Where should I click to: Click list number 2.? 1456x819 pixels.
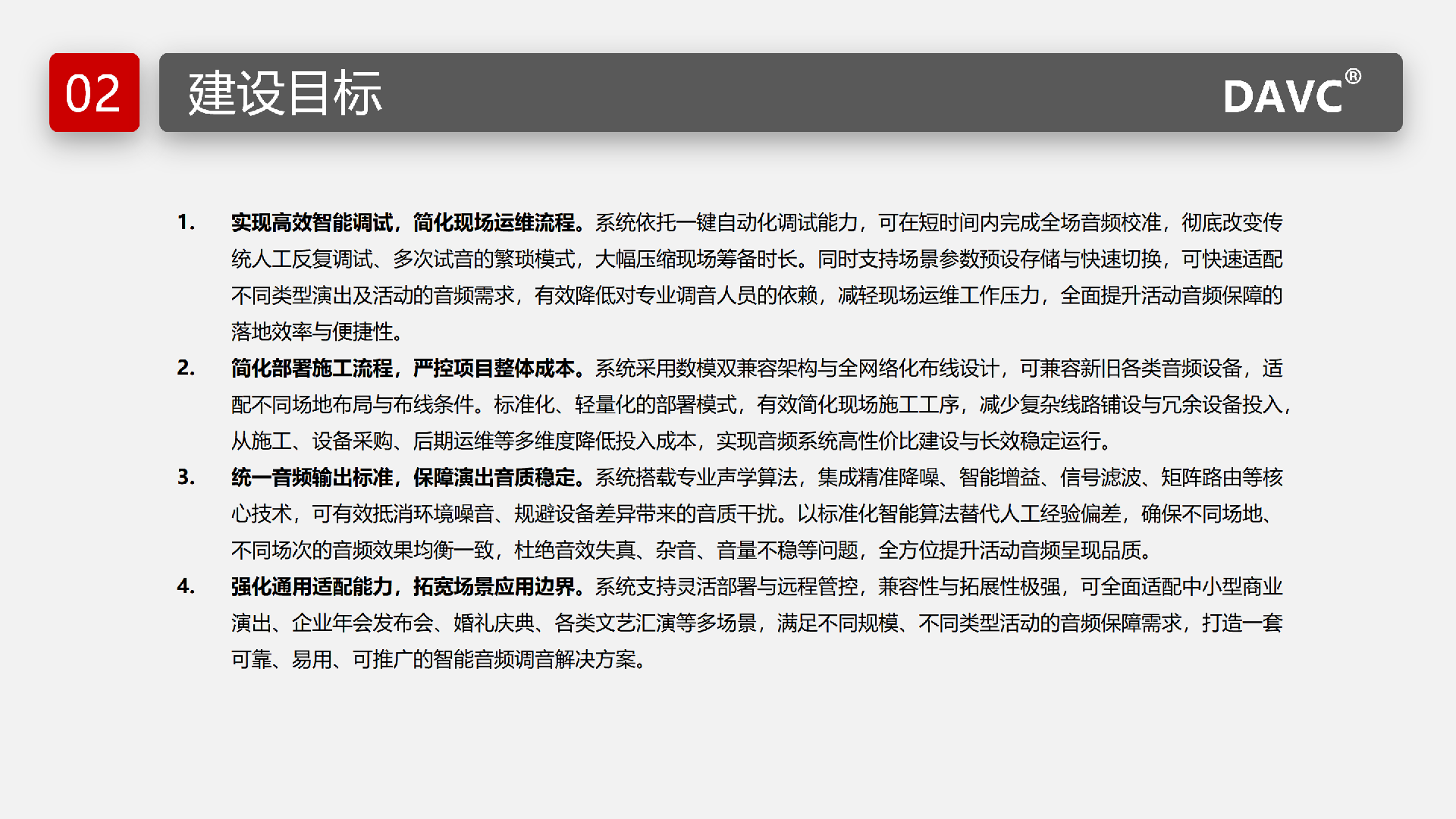tap(187, 368)
